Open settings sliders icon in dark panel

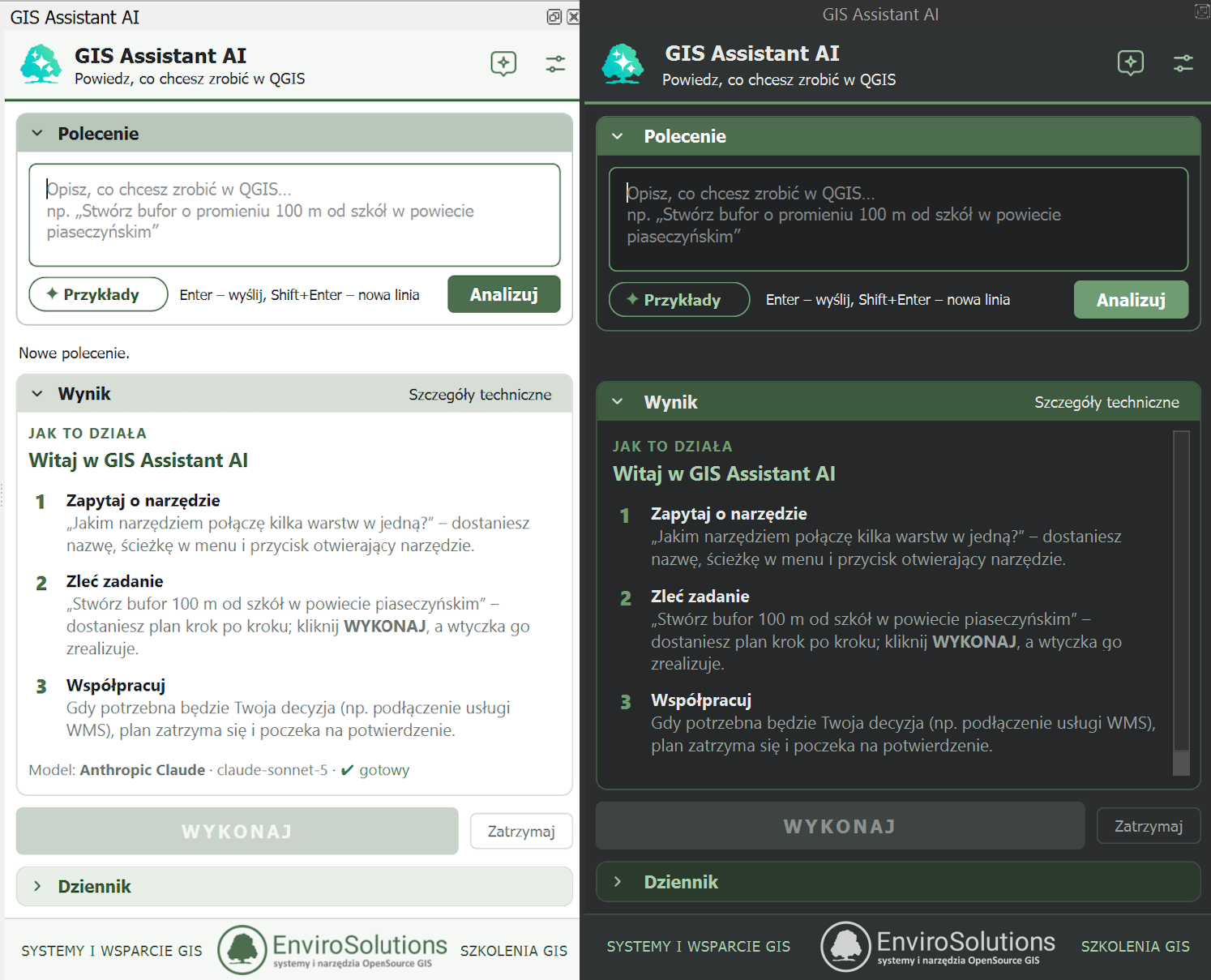point(1183,63)
